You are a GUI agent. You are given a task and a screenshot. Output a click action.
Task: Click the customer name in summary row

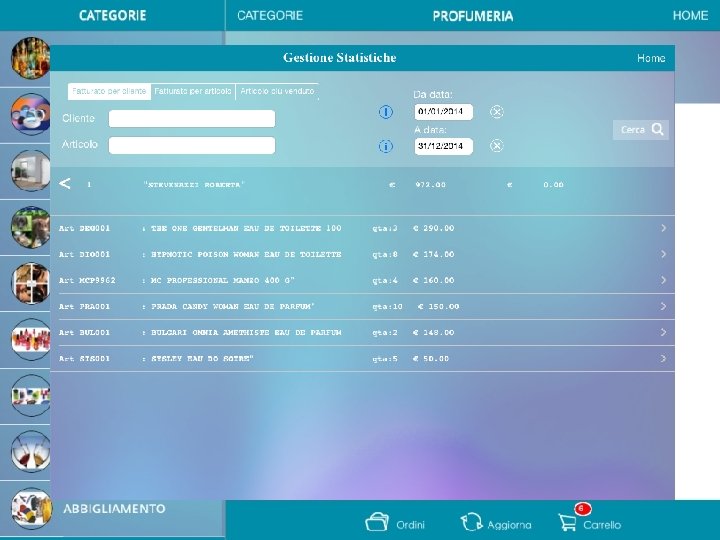tap(194, 185)
